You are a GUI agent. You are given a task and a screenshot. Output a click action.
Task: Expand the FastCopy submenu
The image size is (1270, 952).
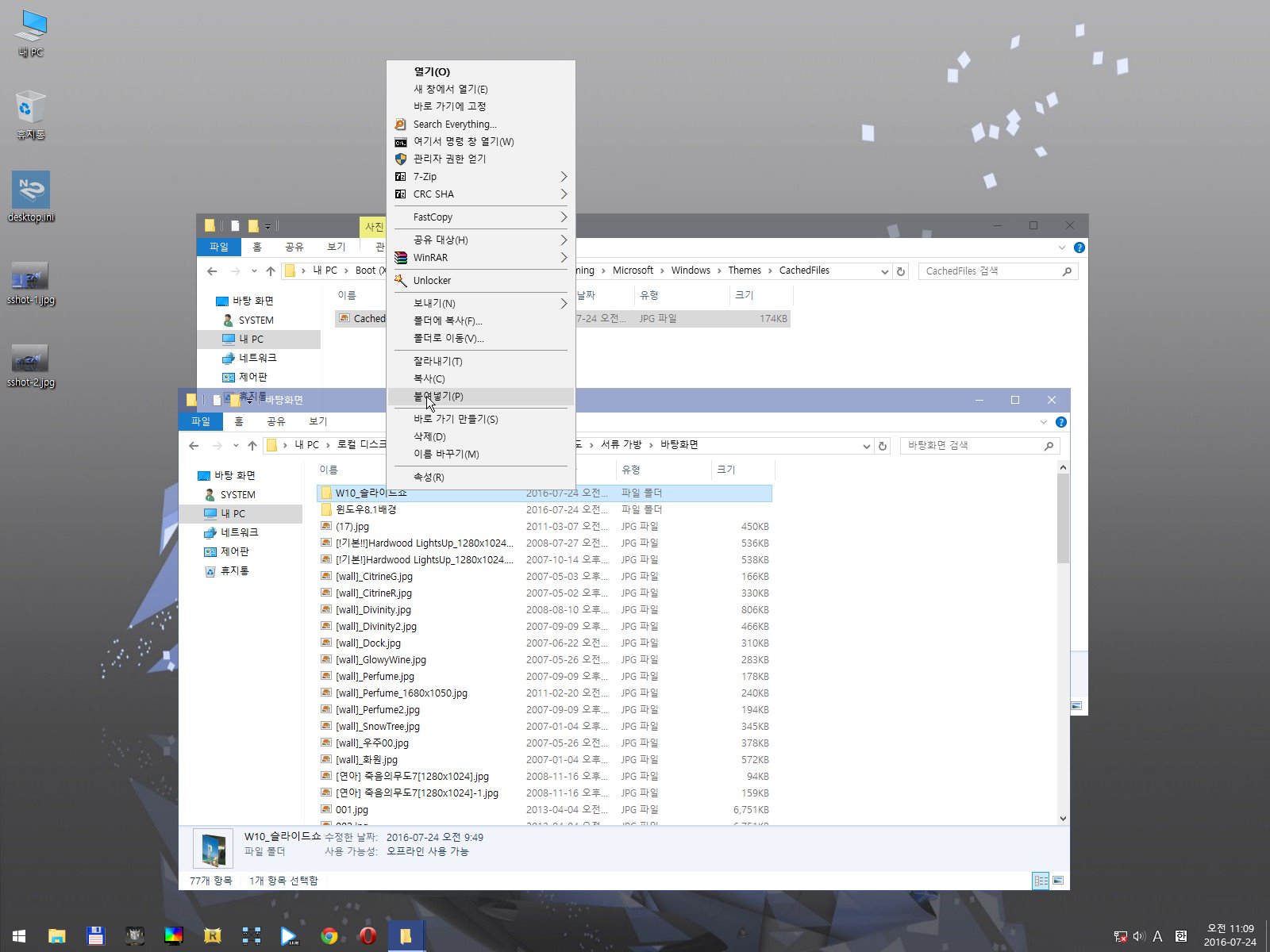[x=480, y=217]
